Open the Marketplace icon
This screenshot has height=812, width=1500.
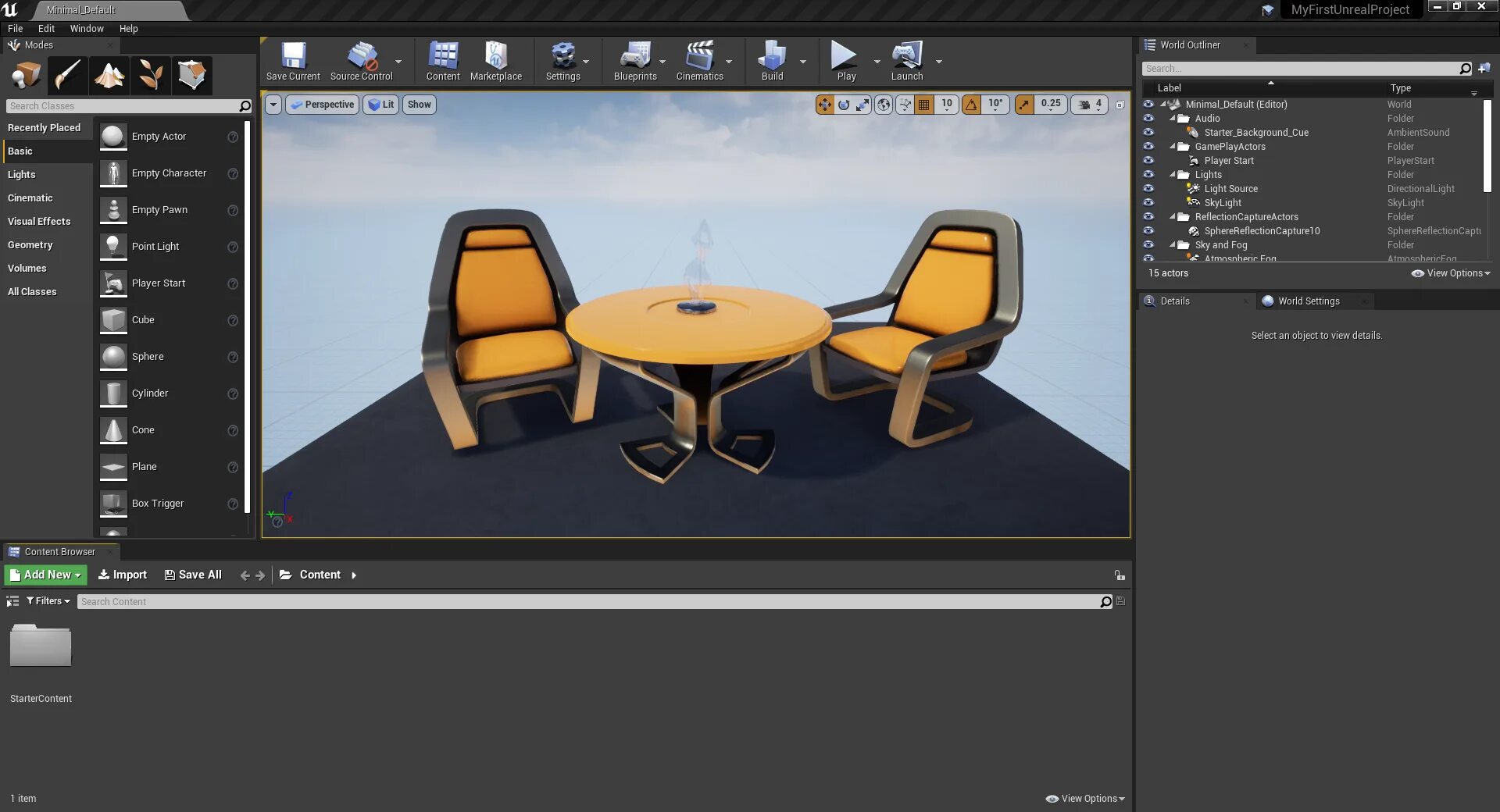pos(496,61)
